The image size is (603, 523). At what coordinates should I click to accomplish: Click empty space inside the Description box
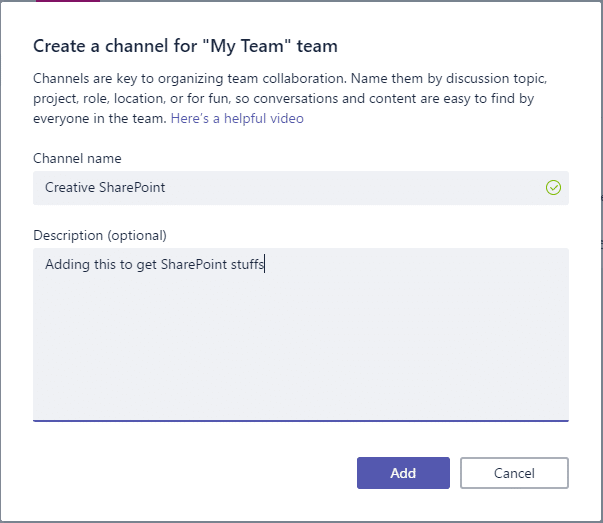pyautogui.click(x=301, y=346)
